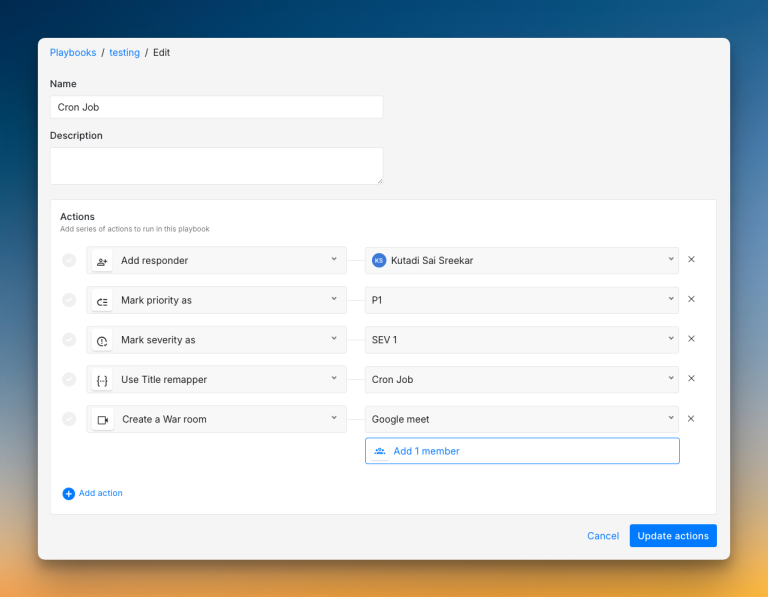Go to Playbooks in the breadcrumb
768x597 pixels.
tap(73, 52)
